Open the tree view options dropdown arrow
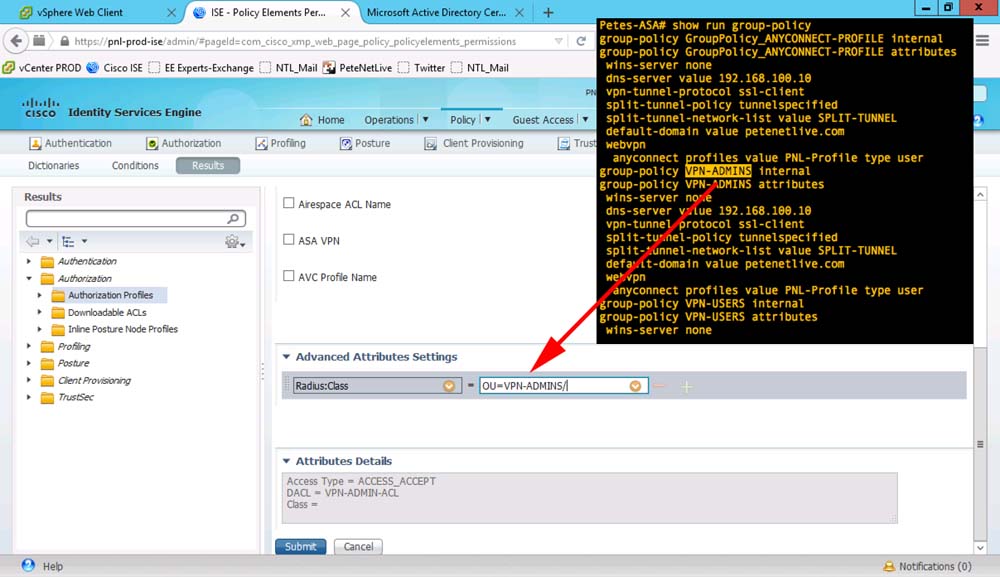This screenshot has height=577, width=1000. (x=84, y=242)
